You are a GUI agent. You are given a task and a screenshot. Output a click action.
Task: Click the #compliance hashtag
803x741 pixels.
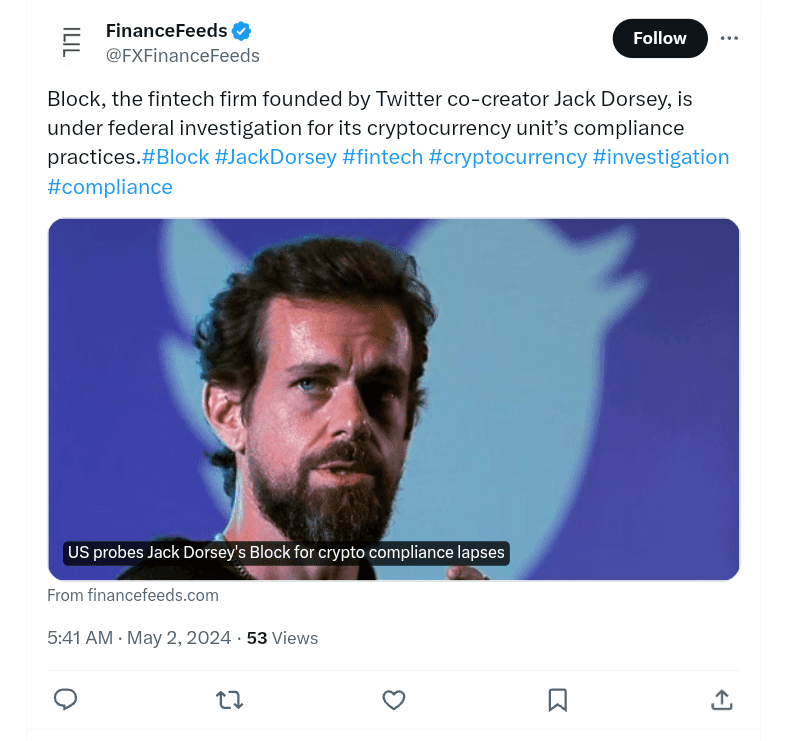tap(110, 187)
